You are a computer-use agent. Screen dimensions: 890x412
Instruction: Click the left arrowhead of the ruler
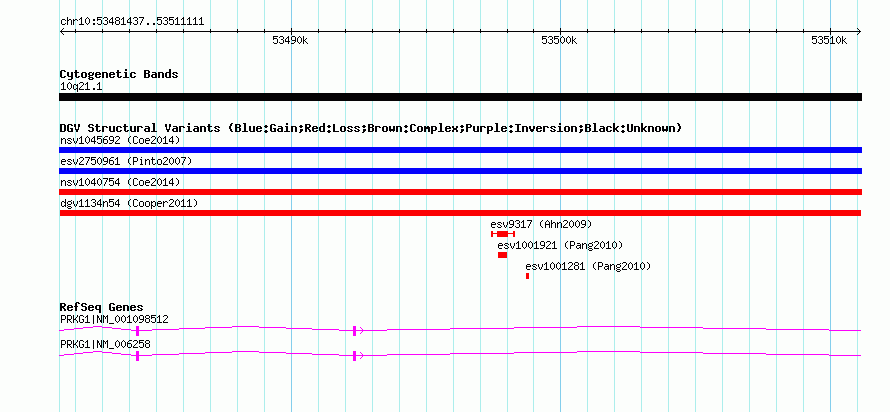(62, 32)
